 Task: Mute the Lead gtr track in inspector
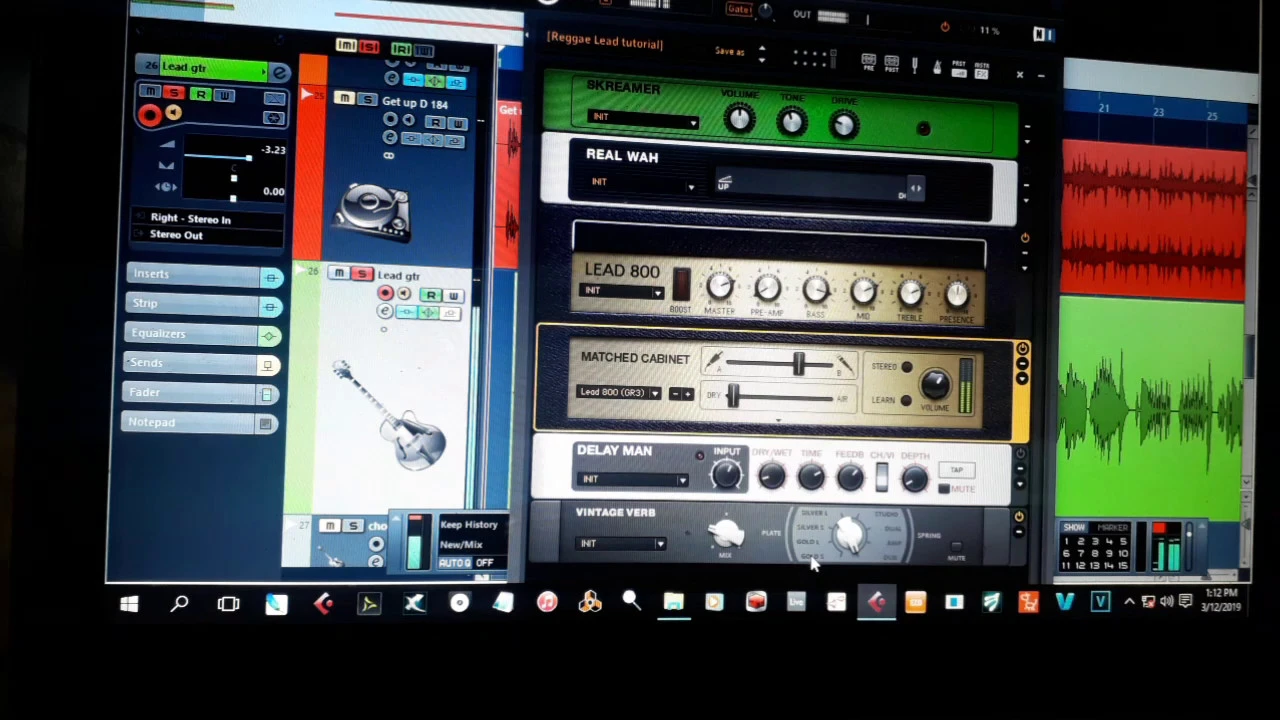pyautogui.click(x=149, y=93)
